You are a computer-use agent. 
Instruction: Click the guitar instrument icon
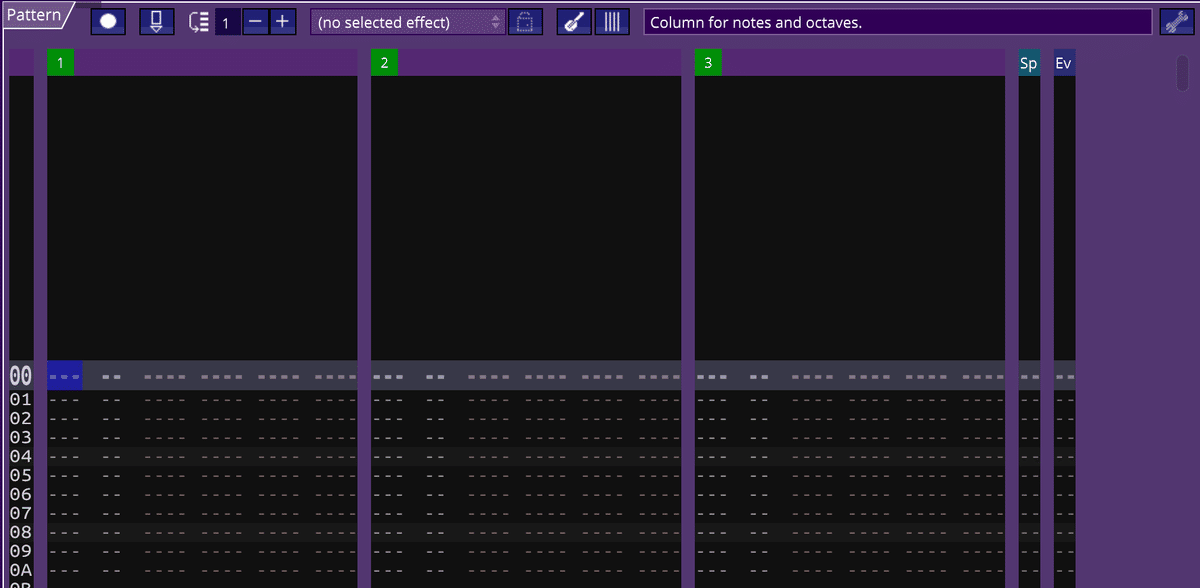coord(574,22)
